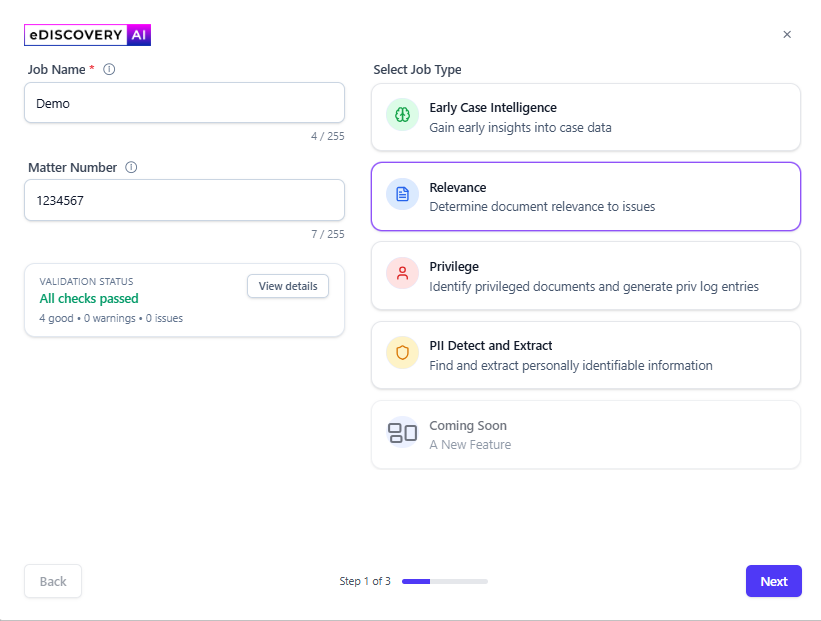Screen dimensions: 821x621
Task: Click the Back button
Action: click(53, 581)
